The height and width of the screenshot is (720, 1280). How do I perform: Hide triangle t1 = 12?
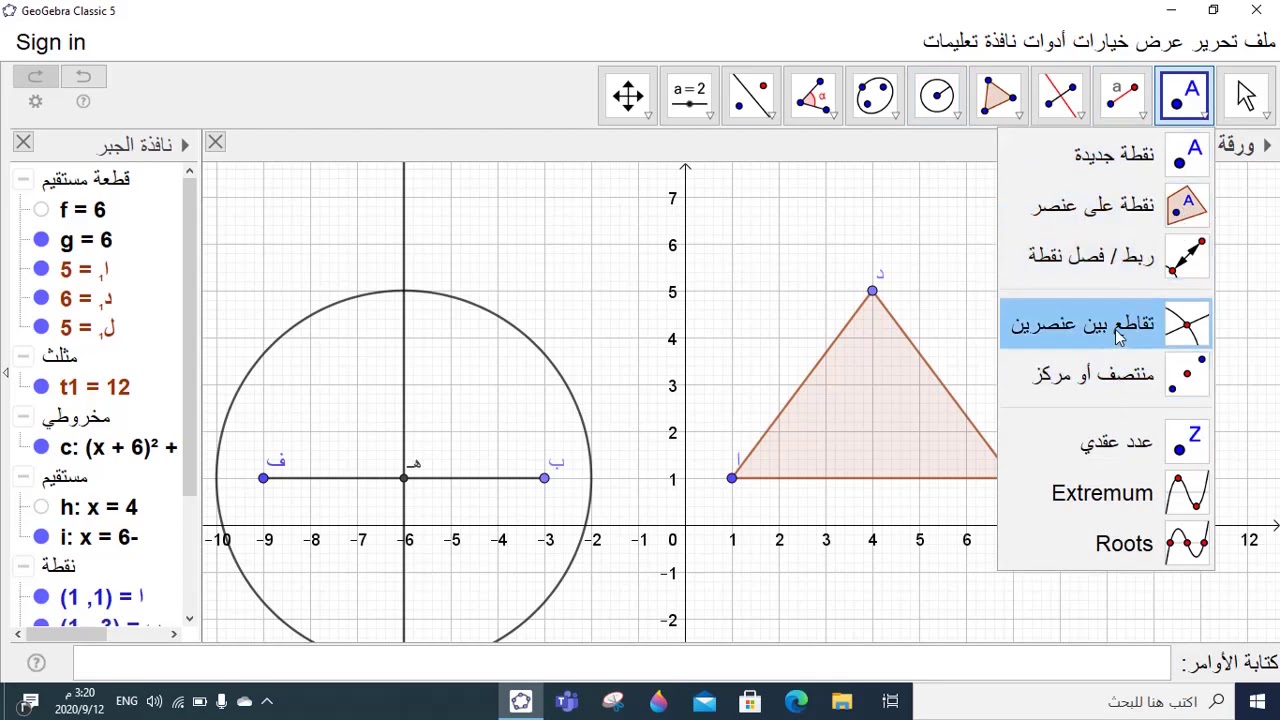tap(41, 387)
